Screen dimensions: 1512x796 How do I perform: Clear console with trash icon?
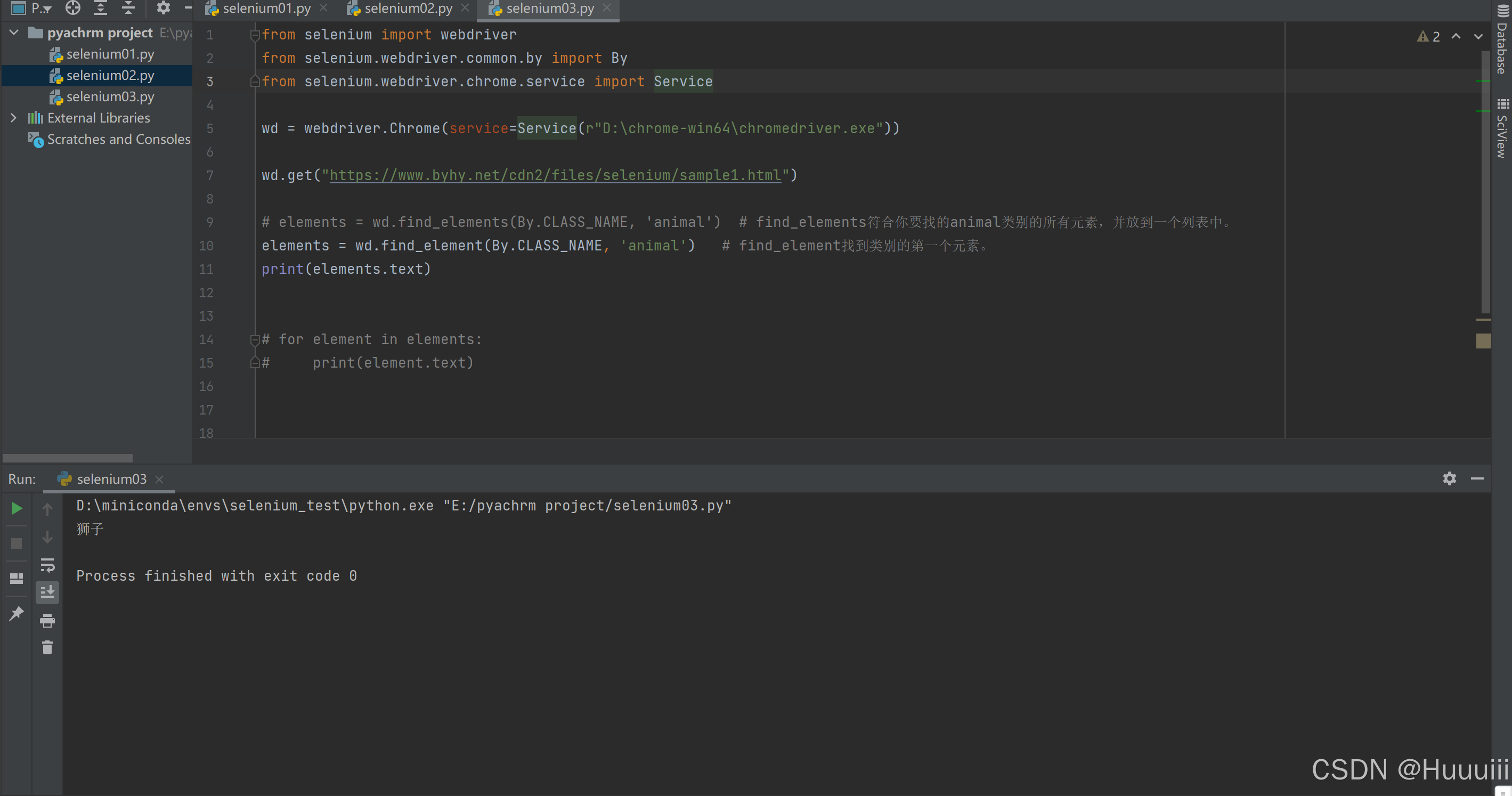(x=47, y=647)
